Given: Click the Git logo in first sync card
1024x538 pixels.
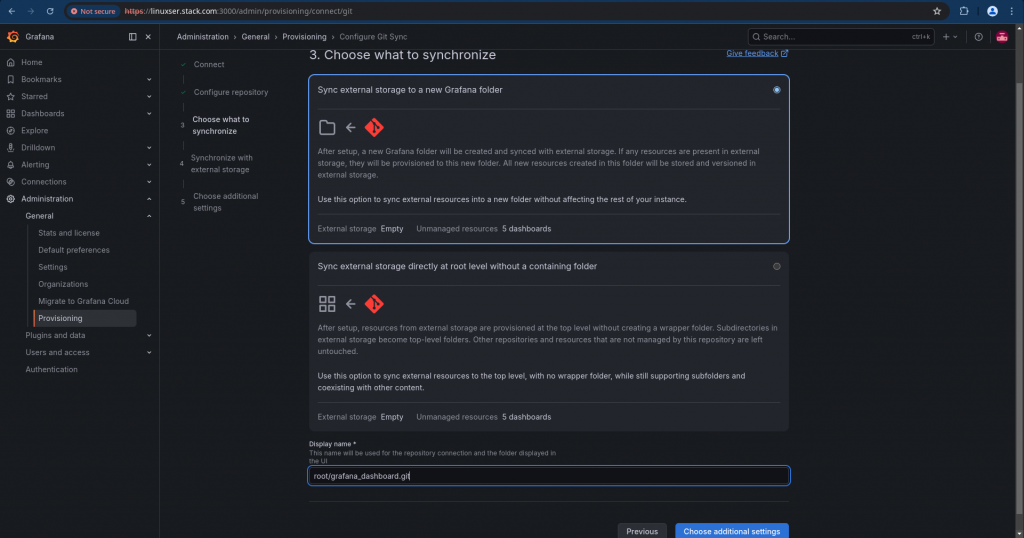Looking at the screenshot, I should pyautogui.click(x=374, y=127).
